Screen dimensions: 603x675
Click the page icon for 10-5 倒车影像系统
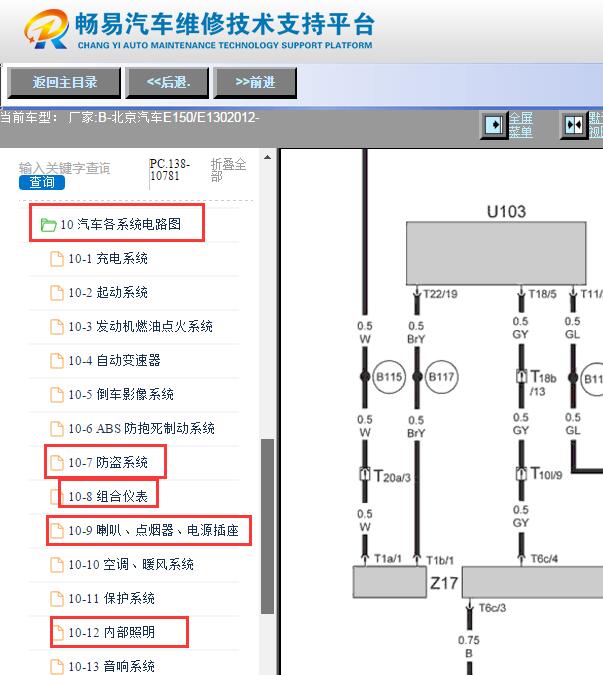57,395
